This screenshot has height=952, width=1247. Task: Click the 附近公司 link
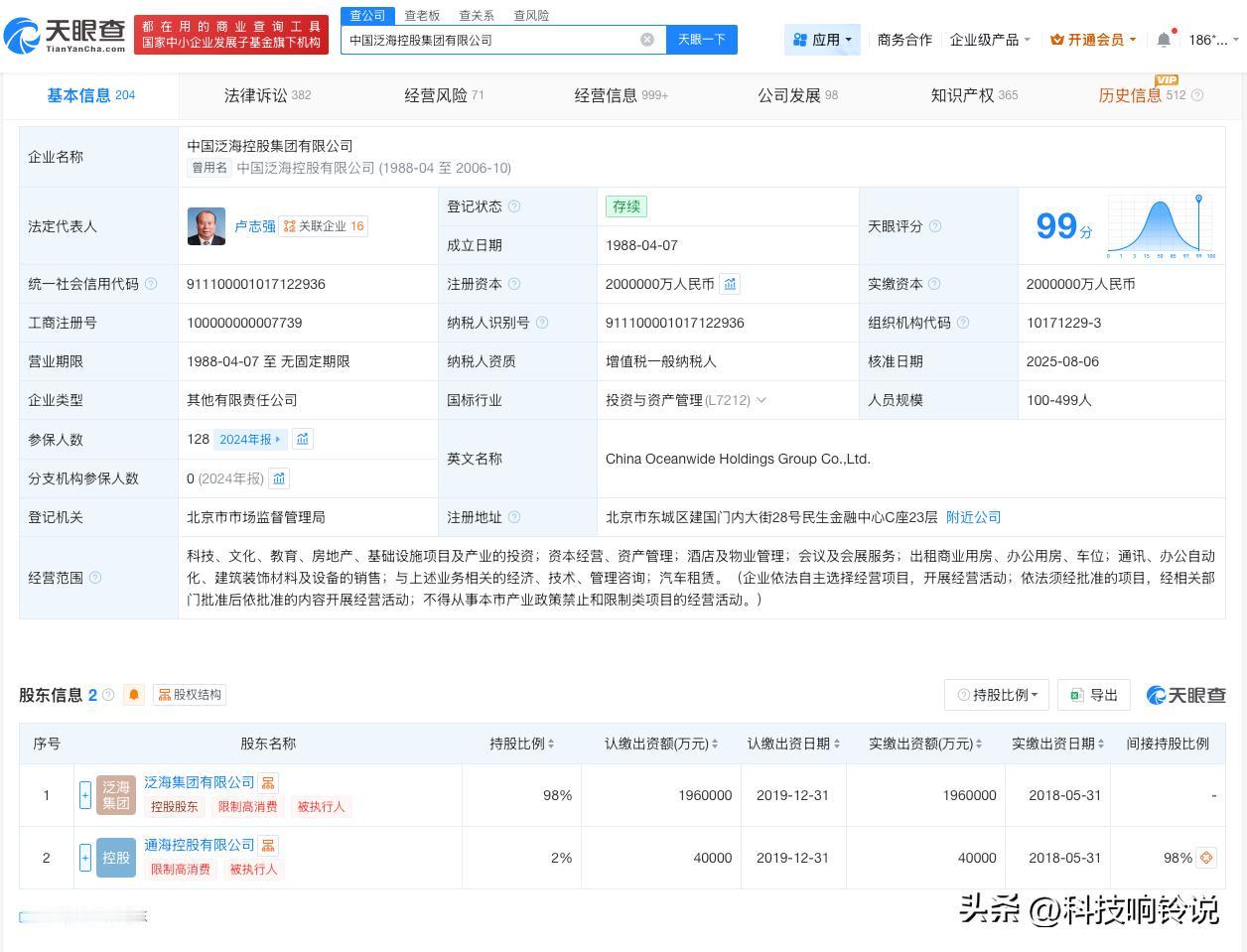tap(973, 517)
